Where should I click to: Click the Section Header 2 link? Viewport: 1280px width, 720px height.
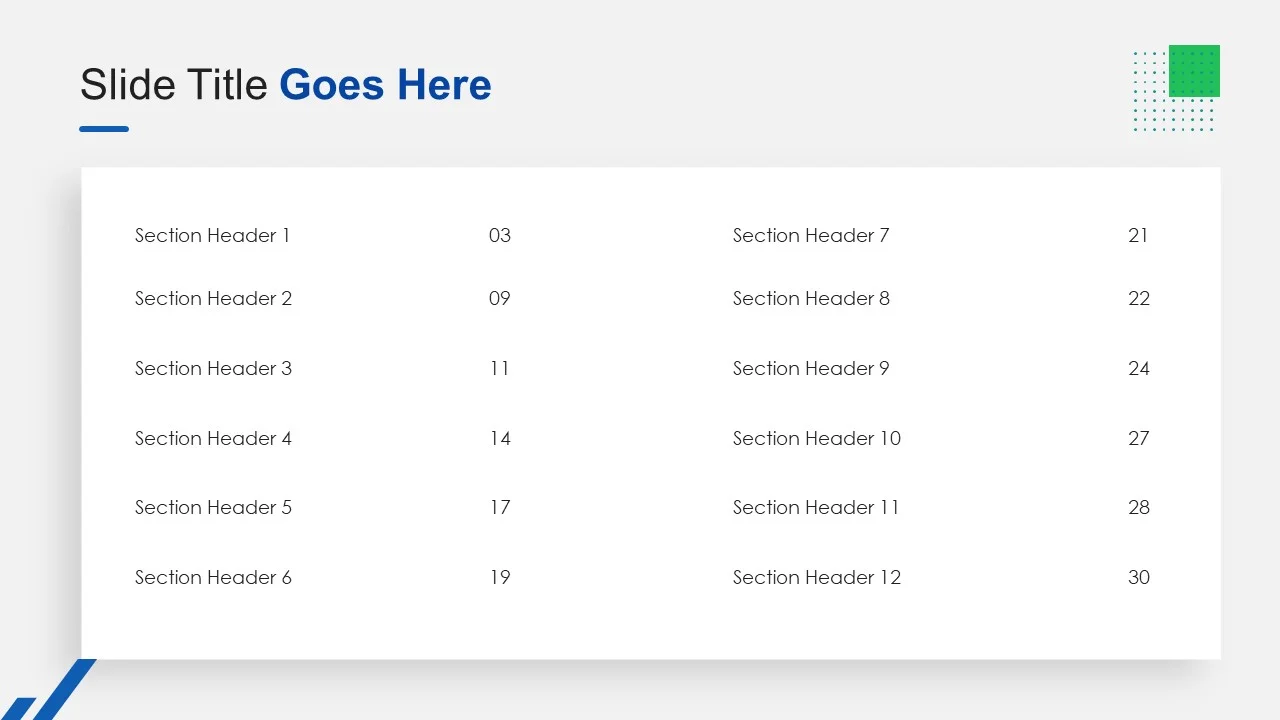pos(213,299)
